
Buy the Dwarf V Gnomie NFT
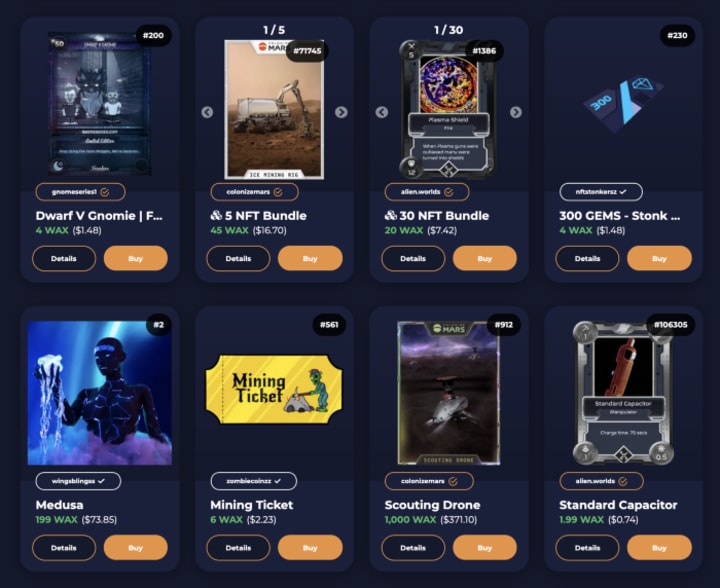[x=135, y=258]
